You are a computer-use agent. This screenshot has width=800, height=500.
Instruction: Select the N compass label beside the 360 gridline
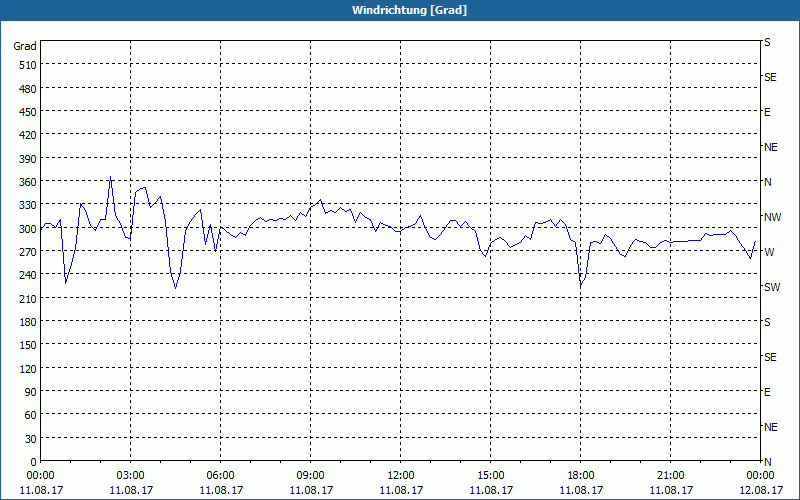(768, 182)
